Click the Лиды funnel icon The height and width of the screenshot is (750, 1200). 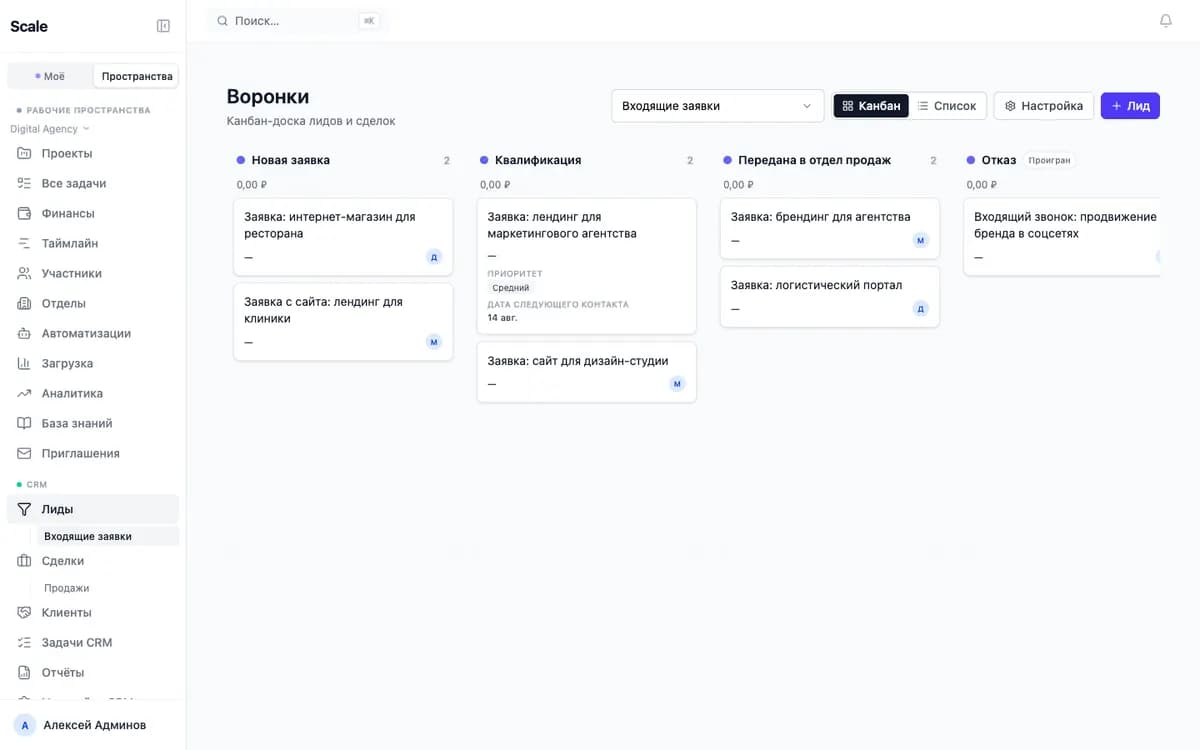coord(25,509)
